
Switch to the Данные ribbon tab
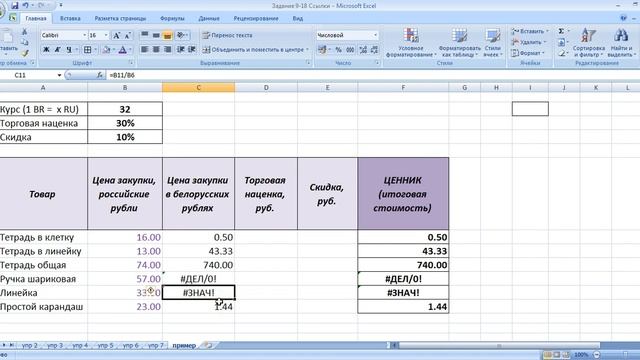pos(209,18)
